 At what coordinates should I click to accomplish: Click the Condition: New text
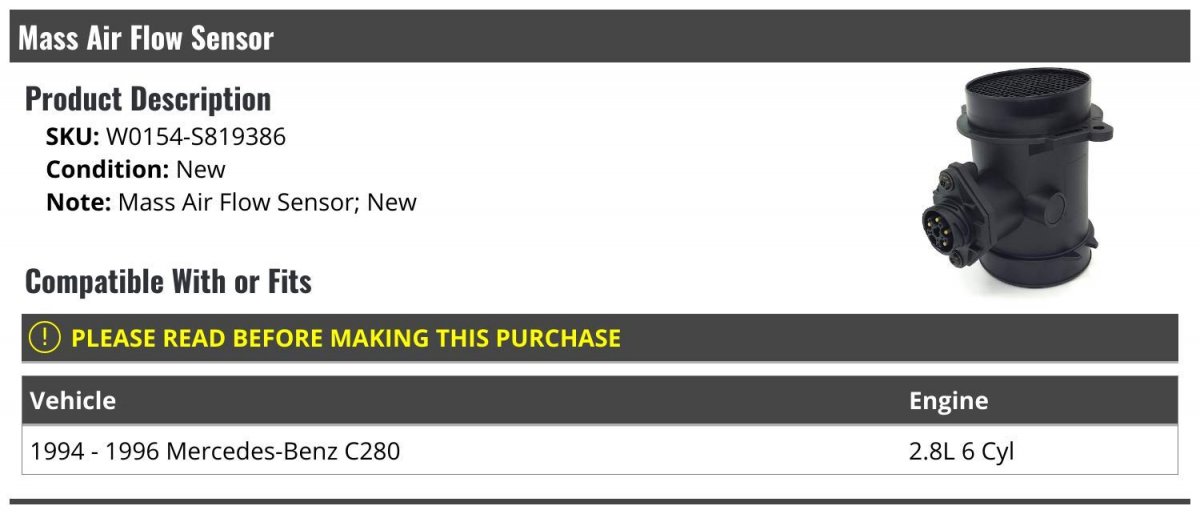pos(136,169)
